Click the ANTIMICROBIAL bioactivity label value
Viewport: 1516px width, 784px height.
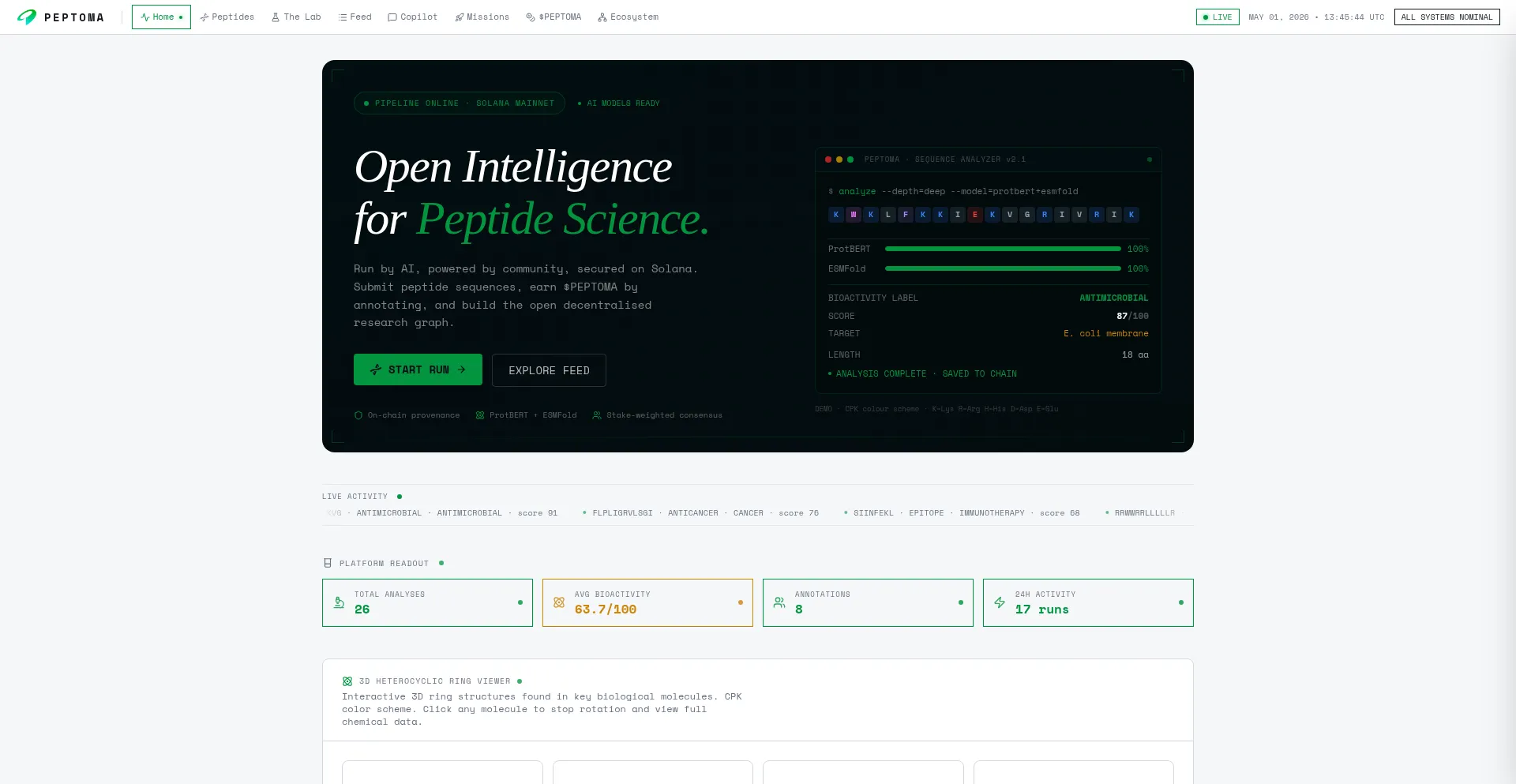(x=1113, y=298)
